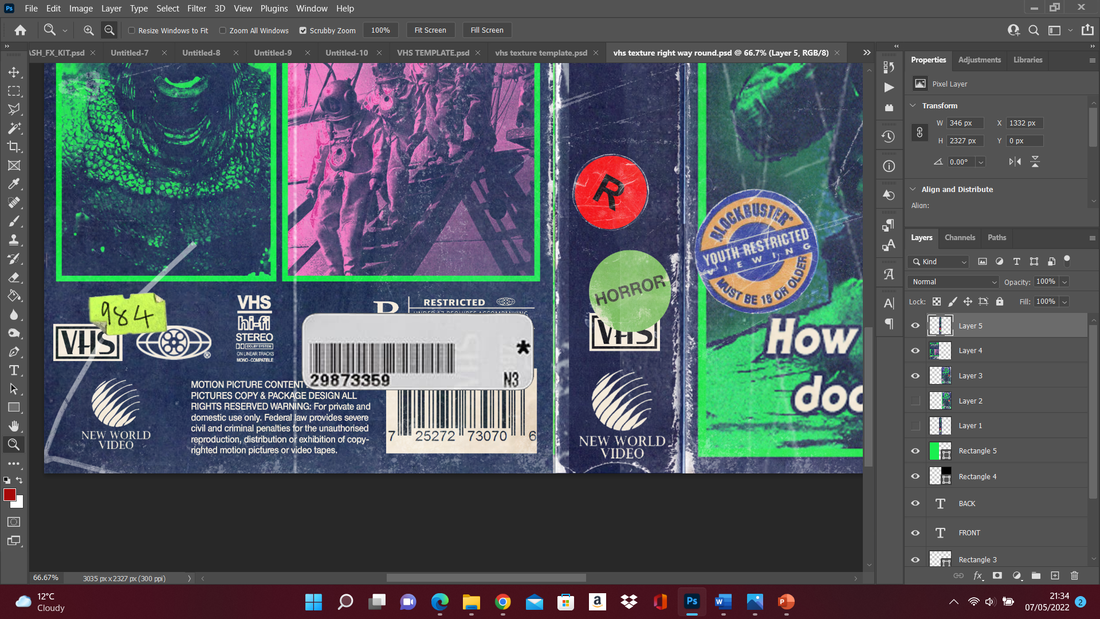Select the Rectangular Marquee tool
This screenshot has height=619, width=1100.
pyautogui.click(x=14, y=91)
